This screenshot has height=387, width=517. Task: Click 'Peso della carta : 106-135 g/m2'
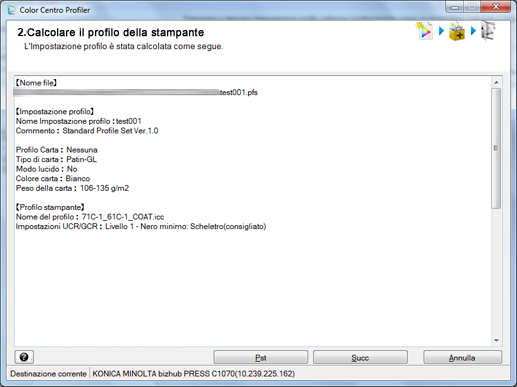pyautogui.click(x=72, y=188)
